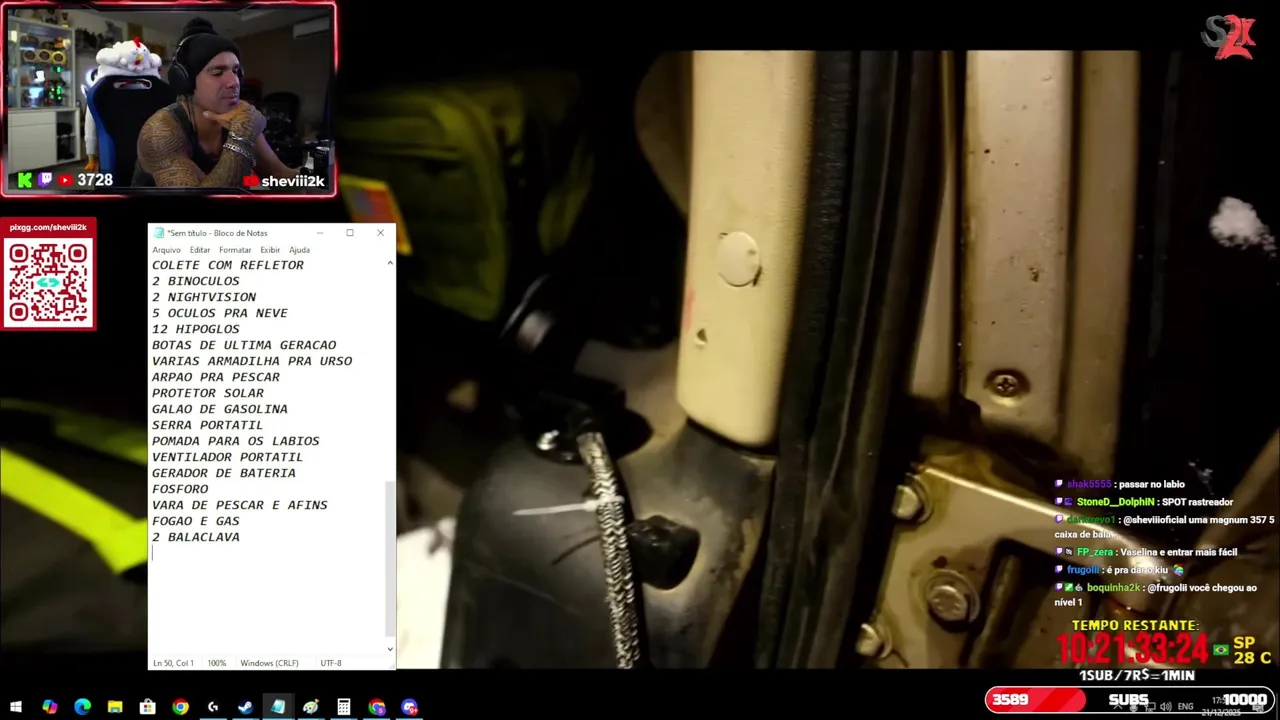Click the pixgg.com/sheviii2k link label
This screenshot has height=720, width=1280.
[48, 227]
